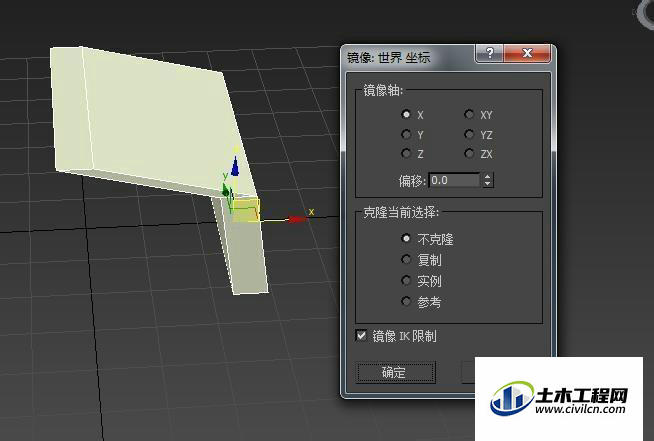Select 参考 reference clone option
The height and width of the screenshot is (441, 654).
405,301
